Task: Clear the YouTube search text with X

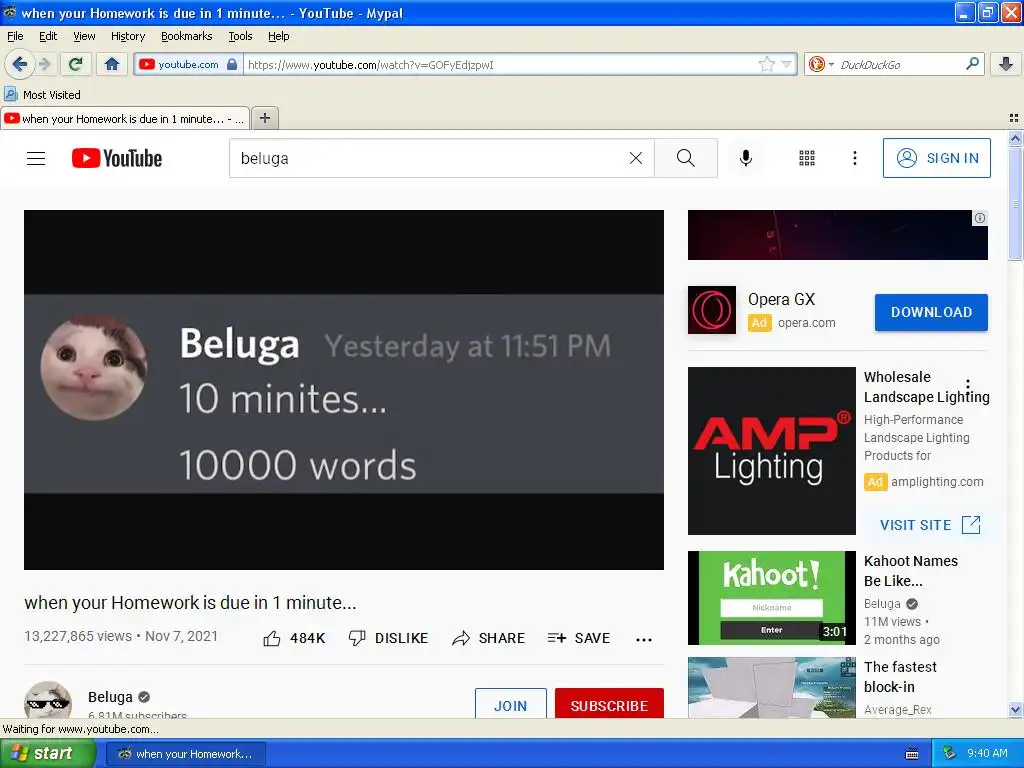Action: pos(635,158)
